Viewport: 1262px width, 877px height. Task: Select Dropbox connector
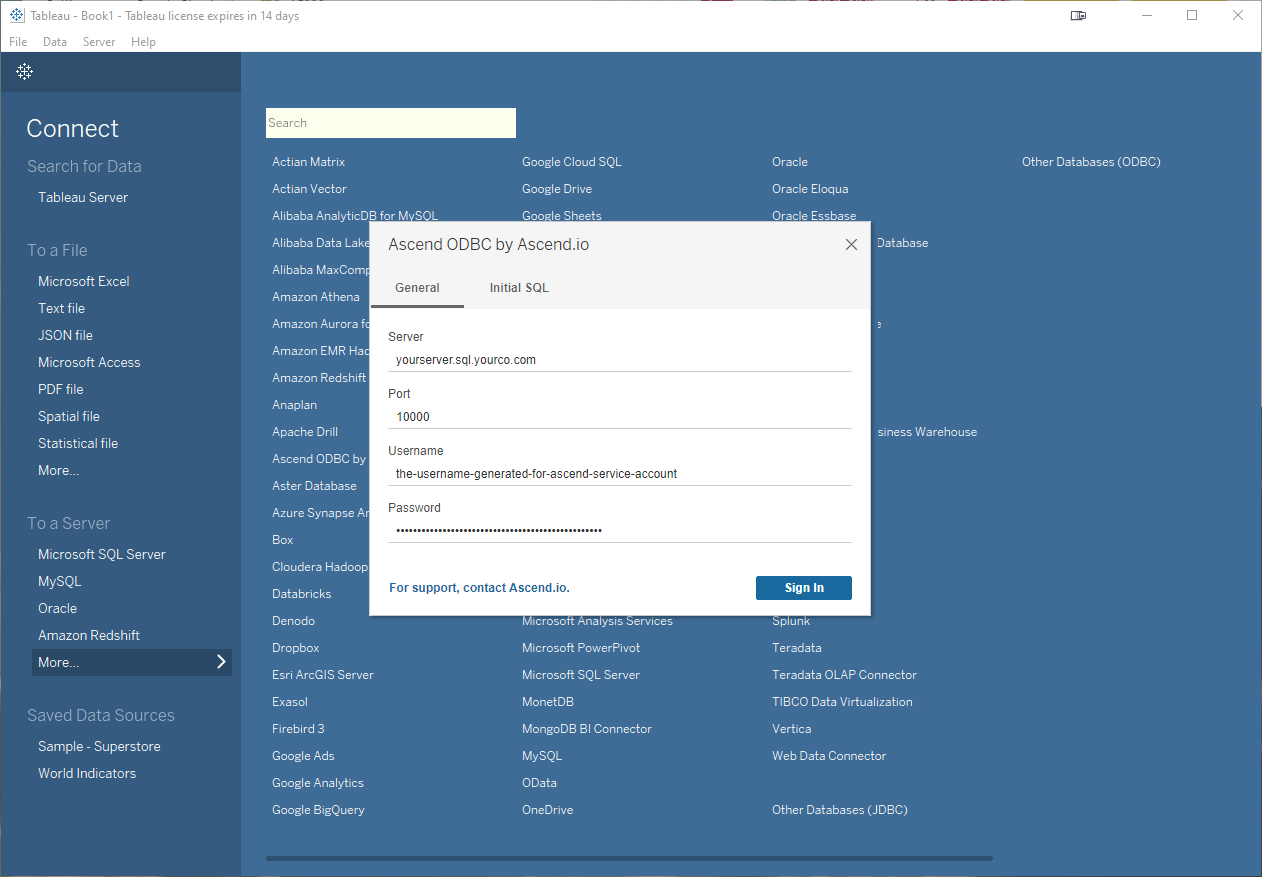click(296, 648)
